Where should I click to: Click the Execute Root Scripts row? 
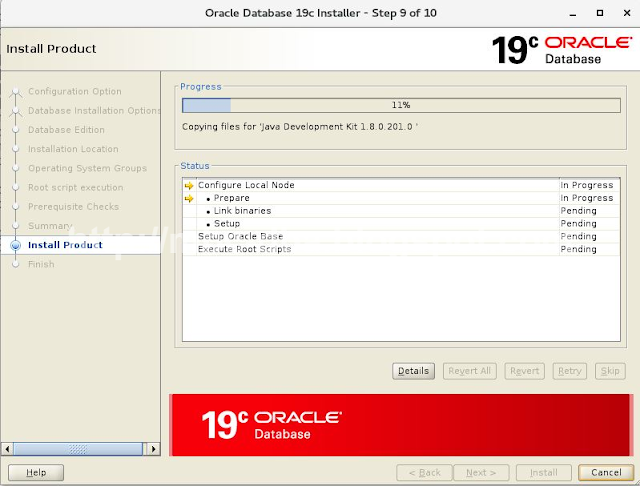point(401,249)
